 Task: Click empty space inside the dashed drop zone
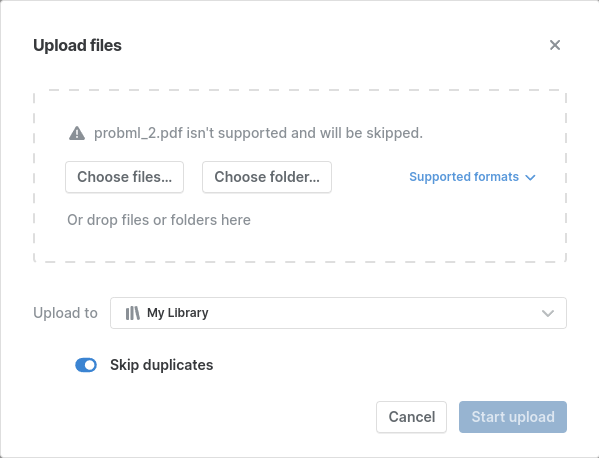click(x=420, y=225)
